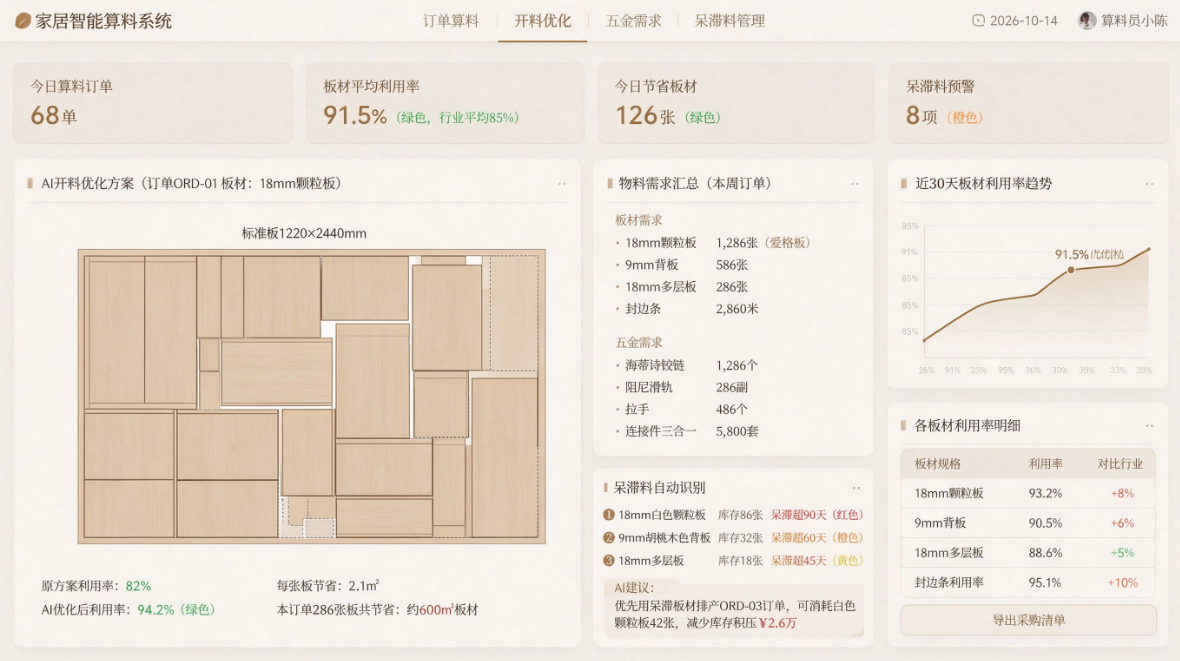Click the 对比行业 column header
This screenshot has height=661, width=1180.
1120,464
